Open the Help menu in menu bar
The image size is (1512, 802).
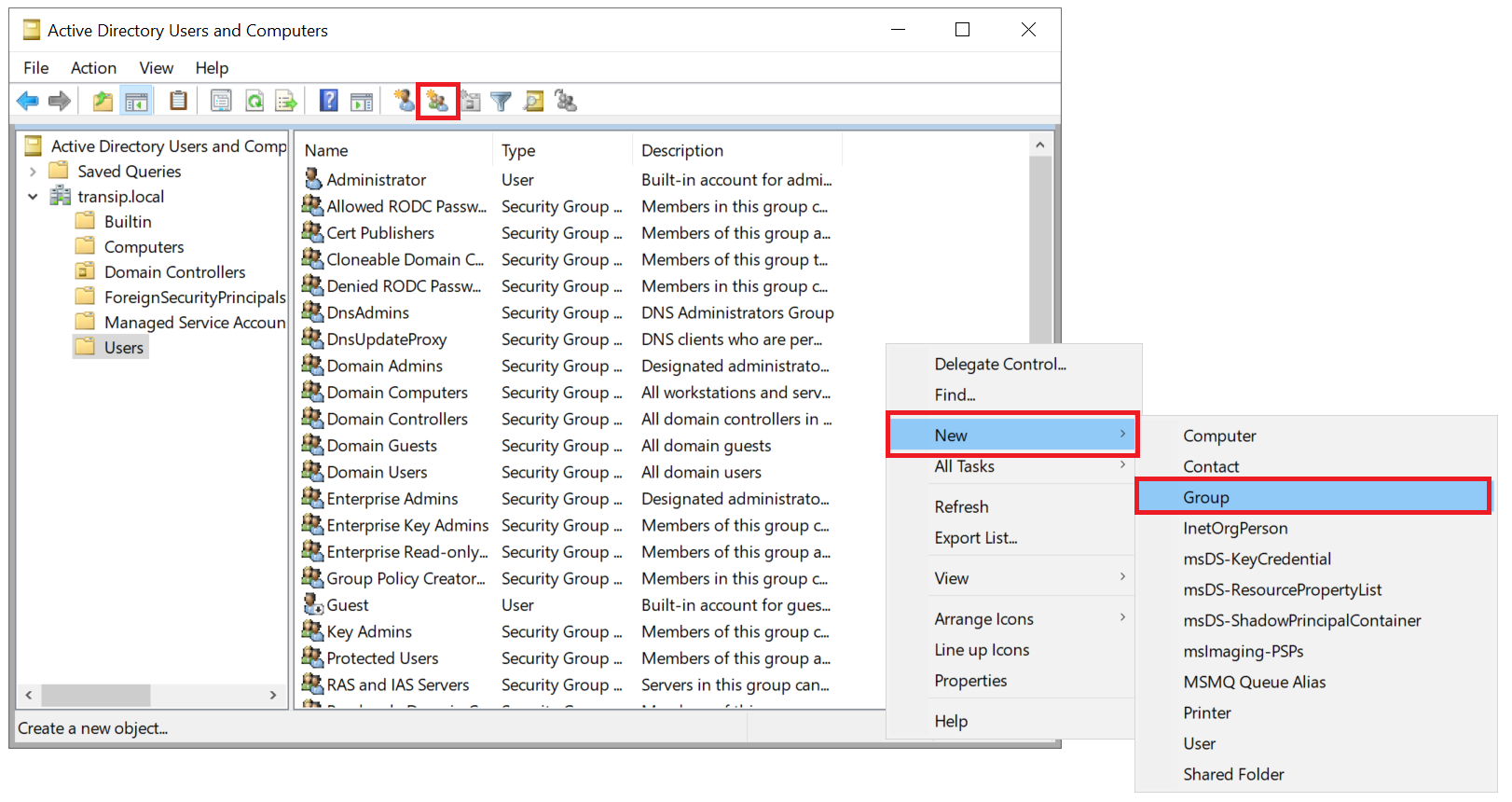pos(212,68)
